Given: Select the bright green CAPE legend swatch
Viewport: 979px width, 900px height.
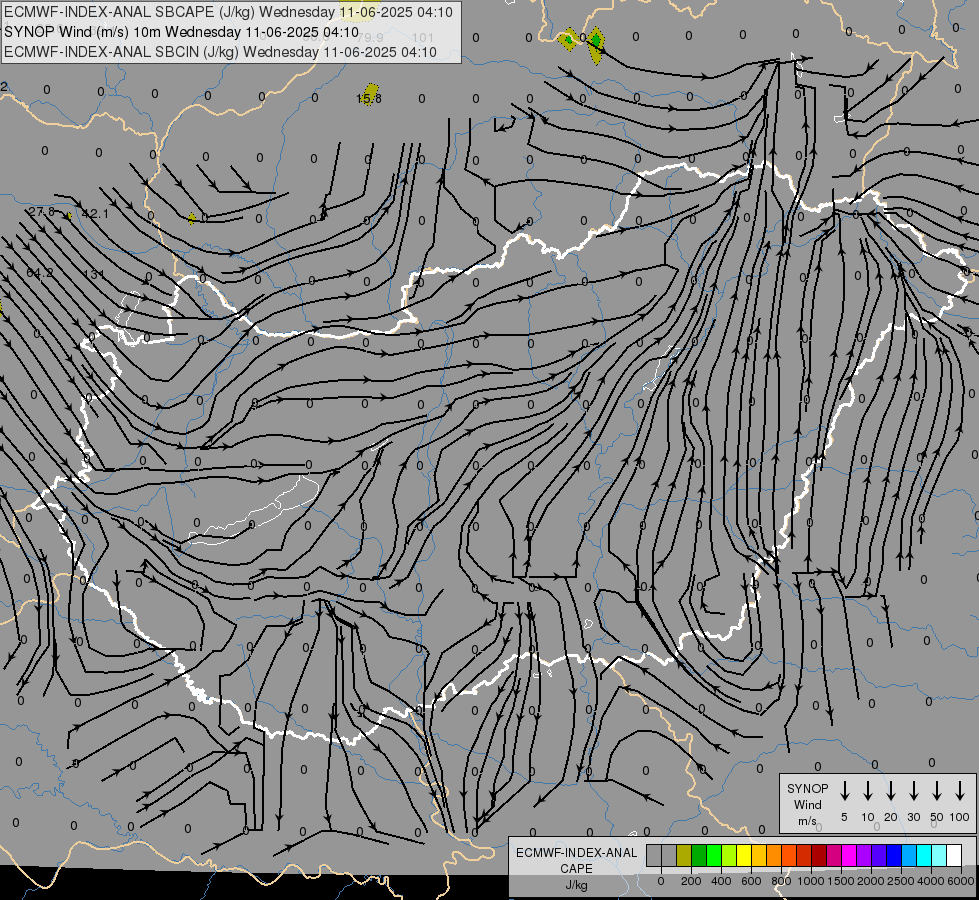Looking at the screenshot, I should coord(714,856).
